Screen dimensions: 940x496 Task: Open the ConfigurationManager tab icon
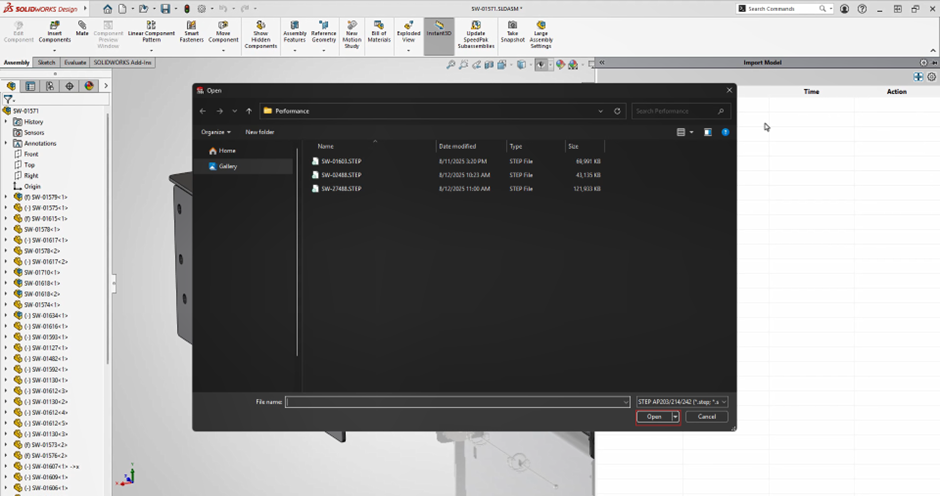click(50, 86)
